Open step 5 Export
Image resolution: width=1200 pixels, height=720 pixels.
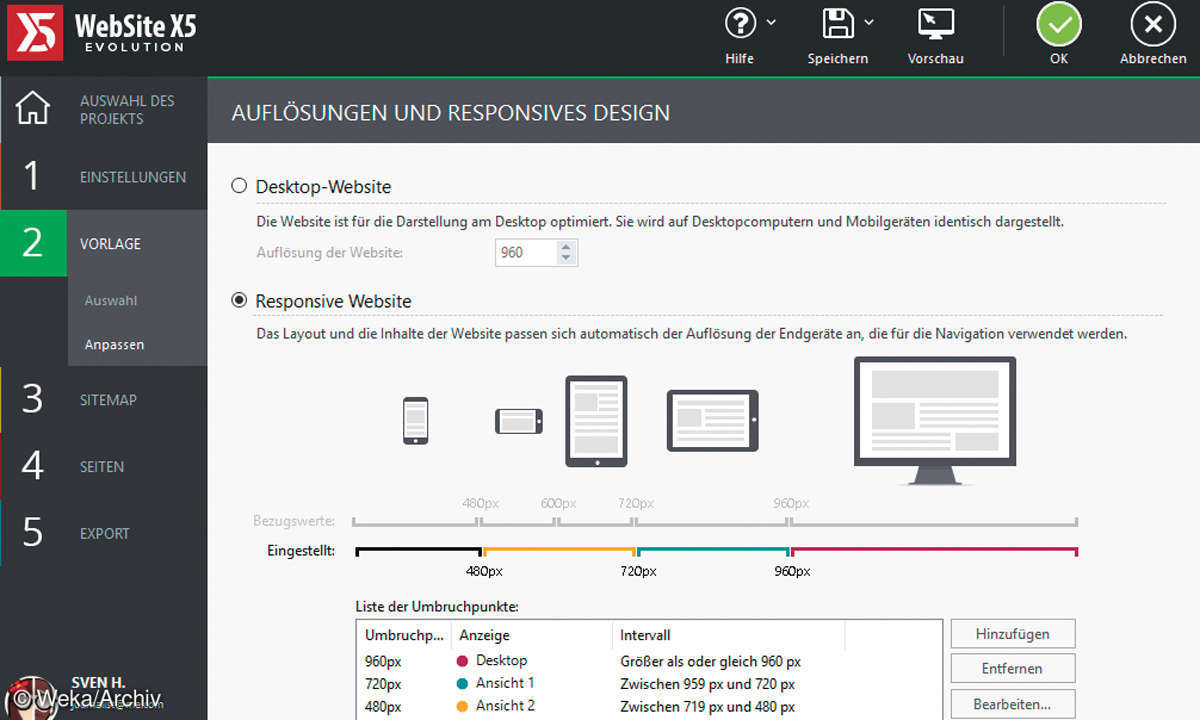coord(104,533)
